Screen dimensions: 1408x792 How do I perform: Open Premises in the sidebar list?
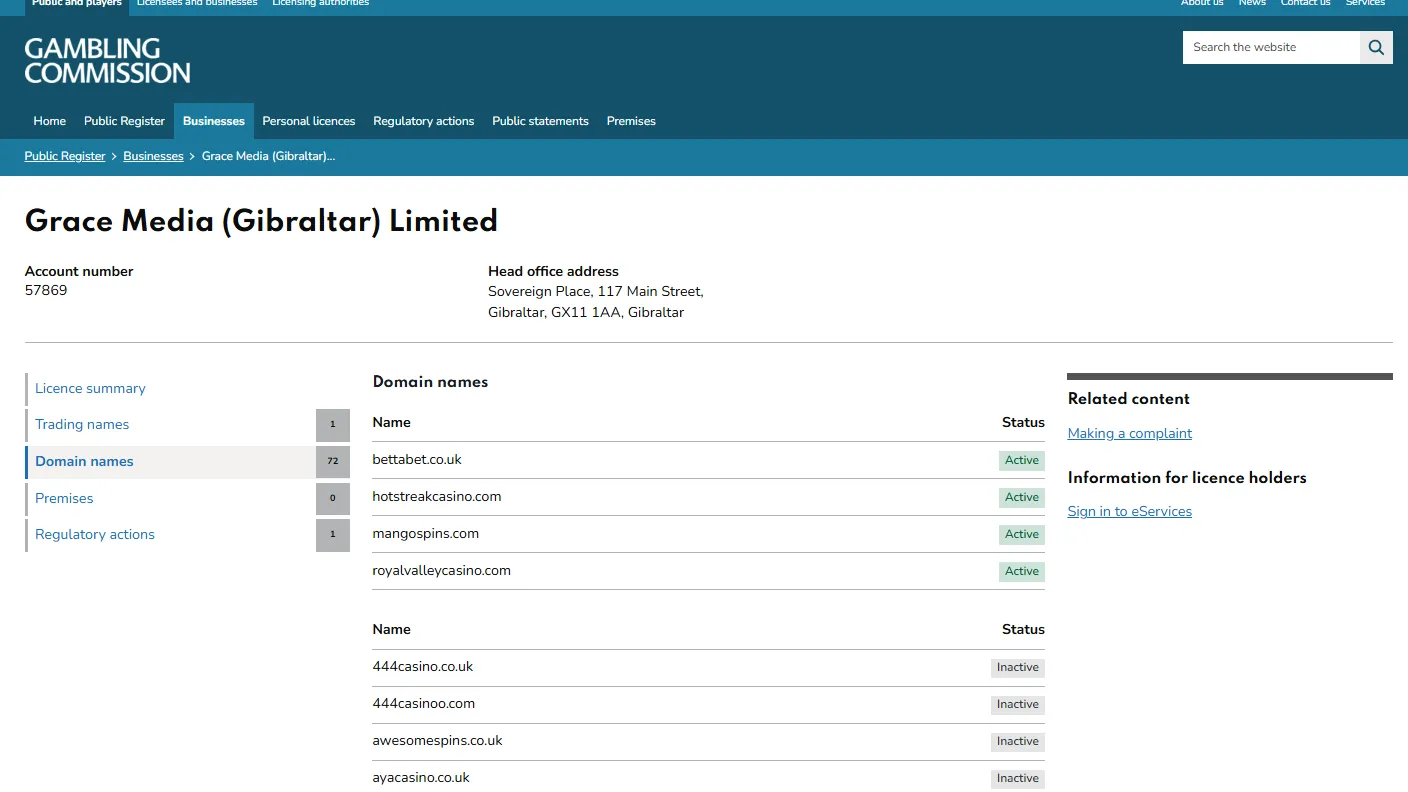64,498
